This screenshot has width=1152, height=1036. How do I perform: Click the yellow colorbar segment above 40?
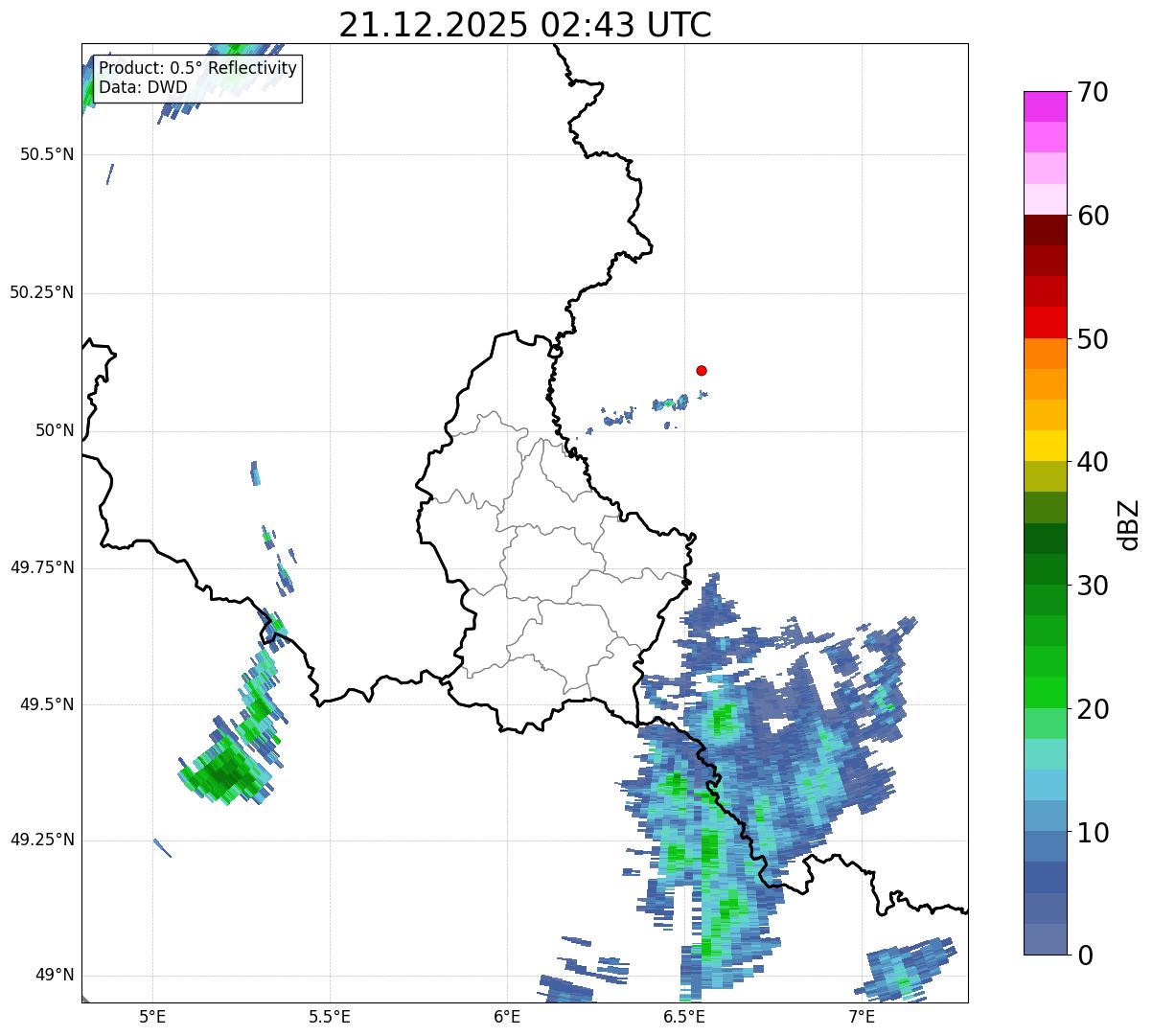pyautogui.click(x=1045, y=447)
